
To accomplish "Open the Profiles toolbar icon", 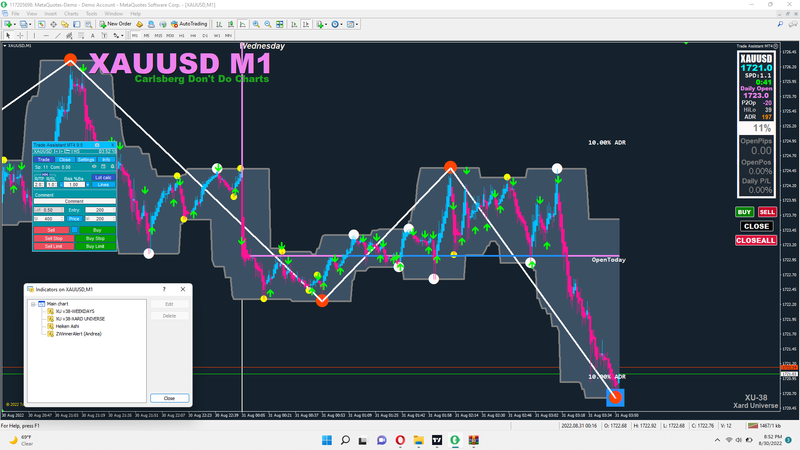I will [x=23, y=24].
